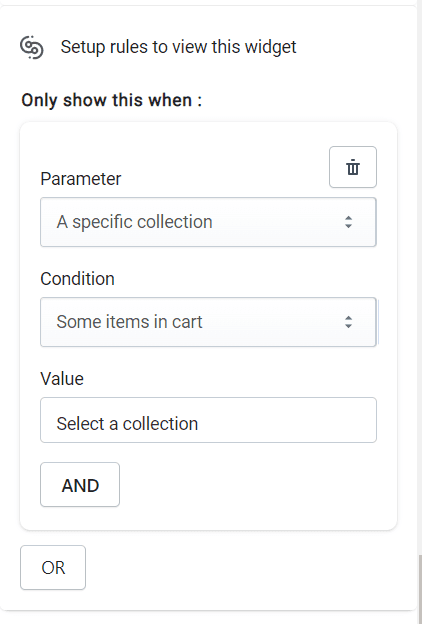This screenshot has width=422, height=624.
Task: Click the down caret in Condition selector
Action: pyautogui.click(x=348, y=326)
